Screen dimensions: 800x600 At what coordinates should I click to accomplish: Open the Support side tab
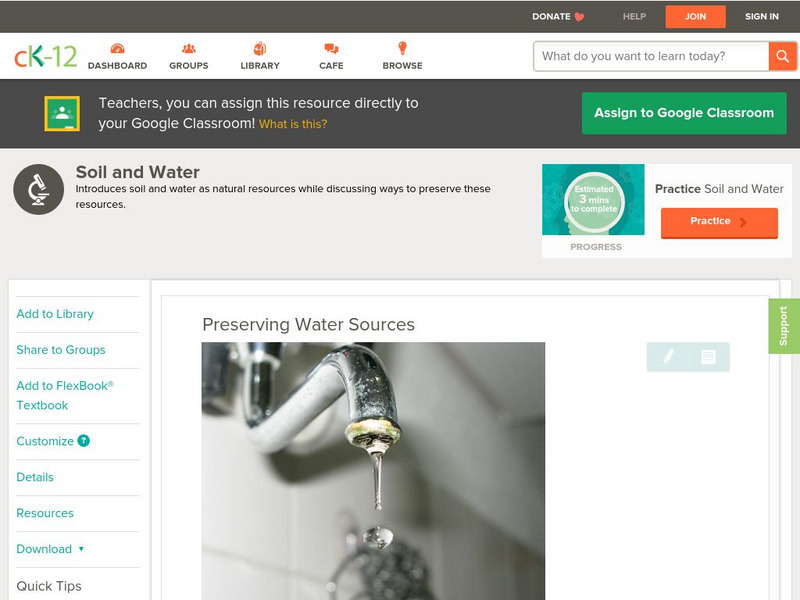tap(784, 326)
